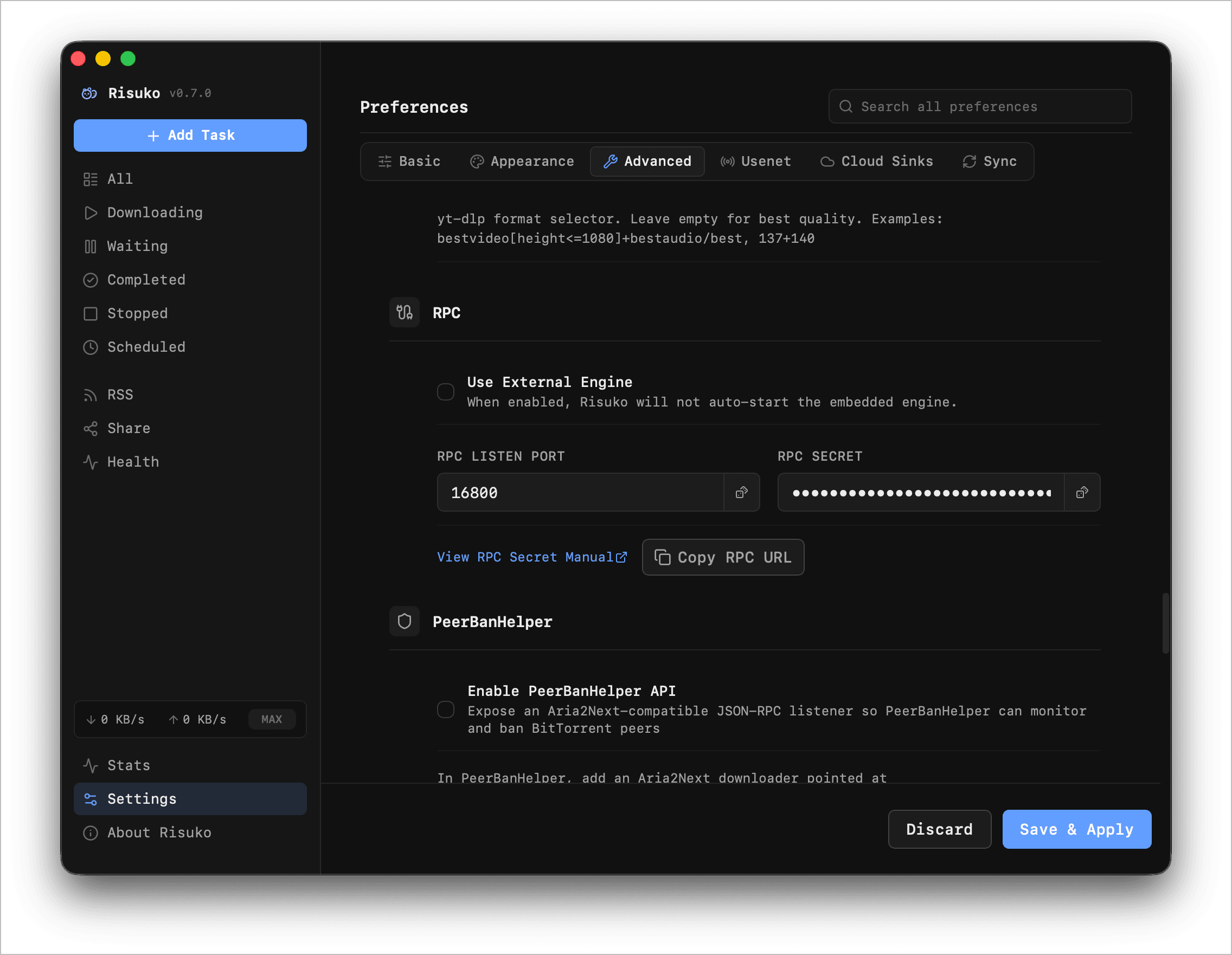Show Downloading tasks in sidebar
The image size is (1232, 955).
coord(190,212)
